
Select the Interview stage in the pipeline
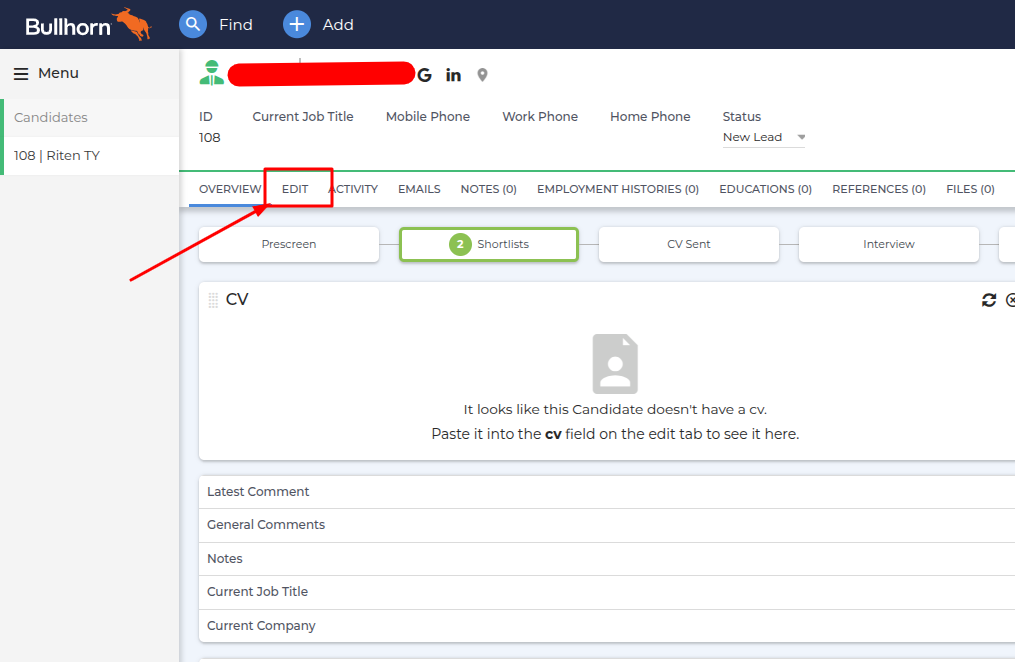(x=888, y=243)
